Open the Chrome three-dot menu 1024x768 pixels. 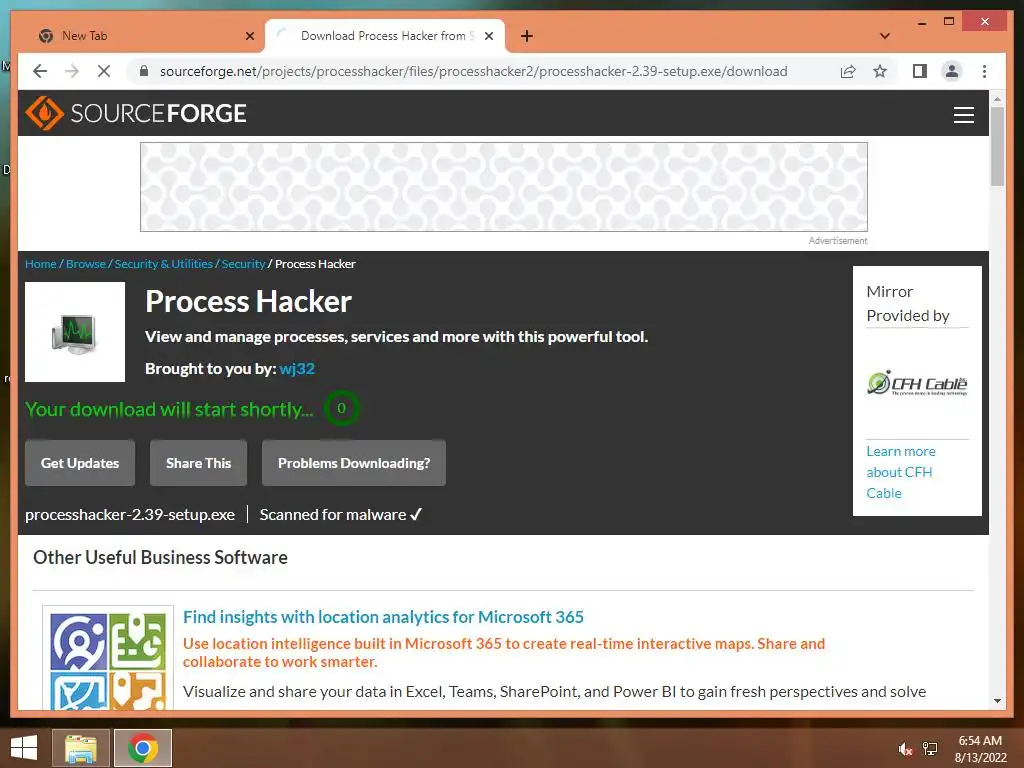(984, 71)
